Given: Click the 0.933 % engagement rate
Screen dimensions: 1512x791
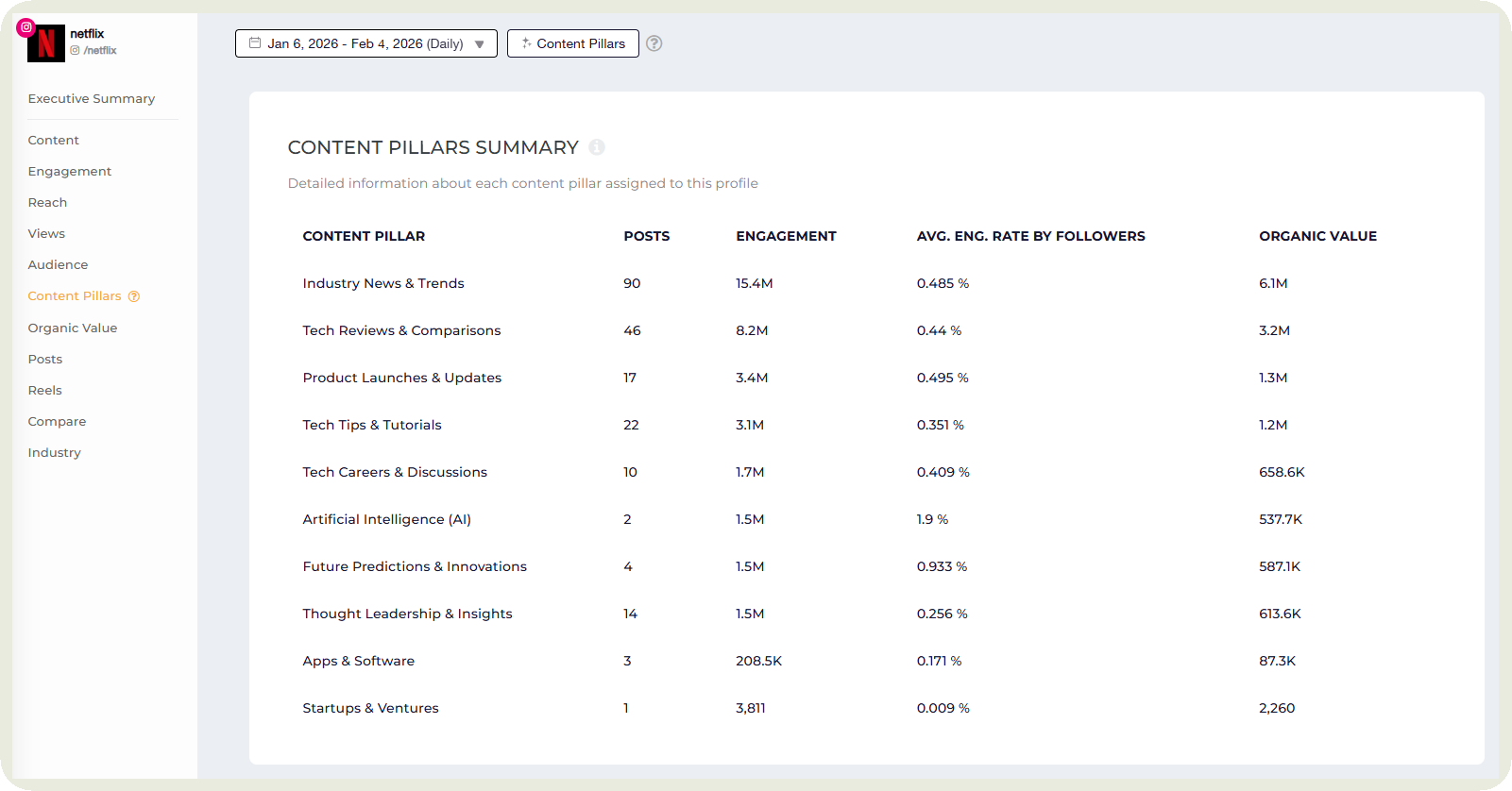Looking at the screenshot, I should click(942, 566).
